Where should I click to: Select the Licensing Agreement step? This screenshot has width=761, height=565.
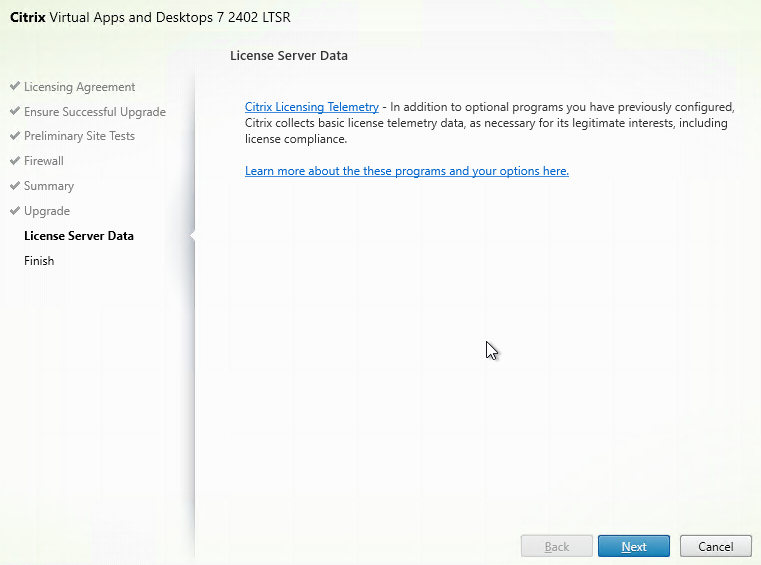(x=80, y=87)
